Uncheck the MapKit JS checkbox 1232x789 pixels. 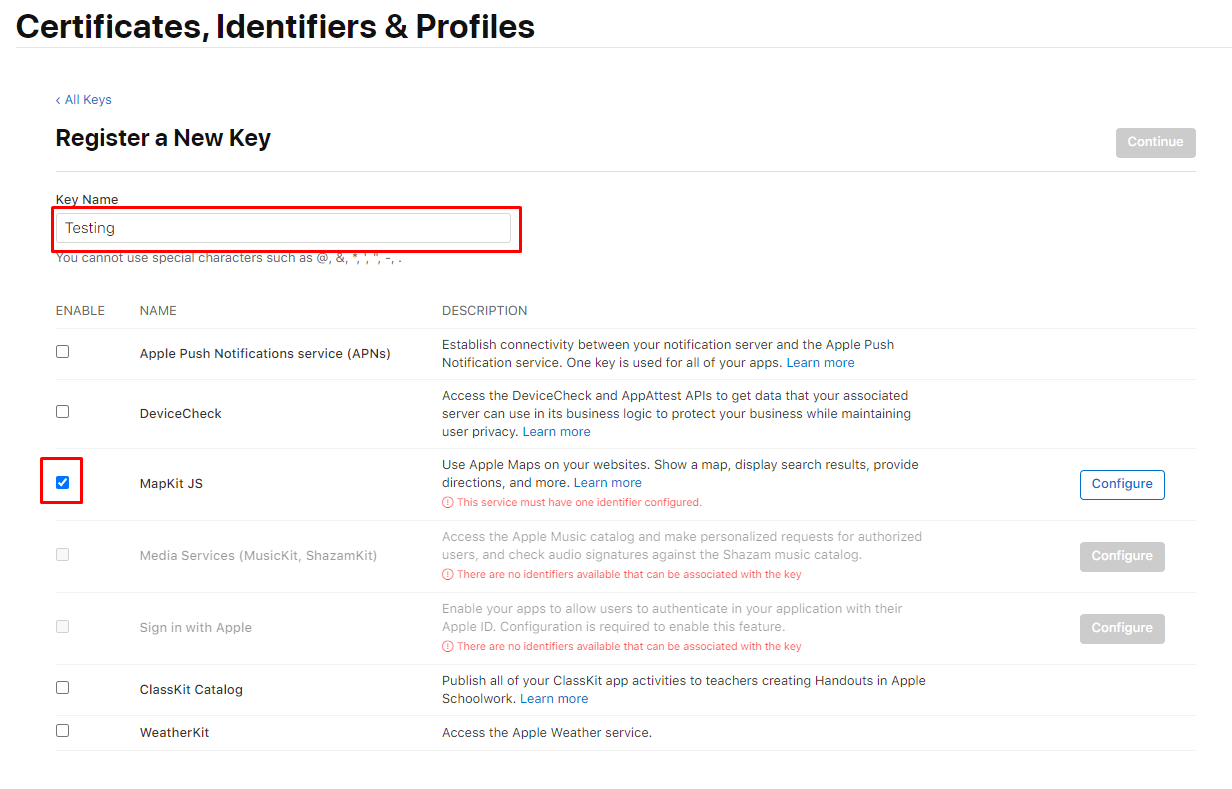pos(63,483)
